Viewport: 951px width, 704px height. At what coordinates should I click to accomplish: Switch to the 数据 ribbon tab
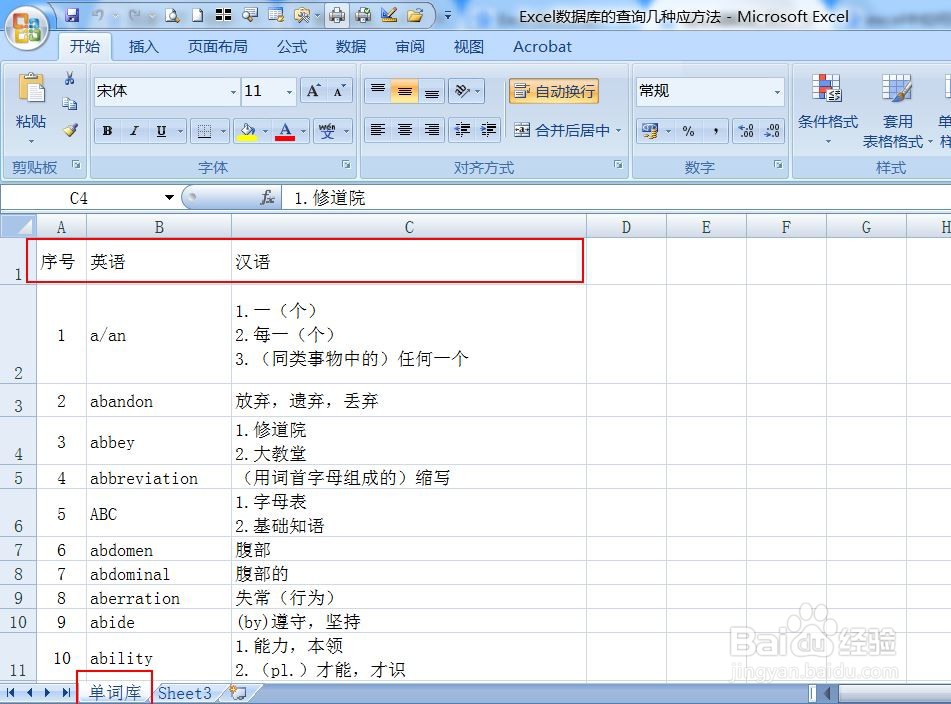click(x=349, y=46)
